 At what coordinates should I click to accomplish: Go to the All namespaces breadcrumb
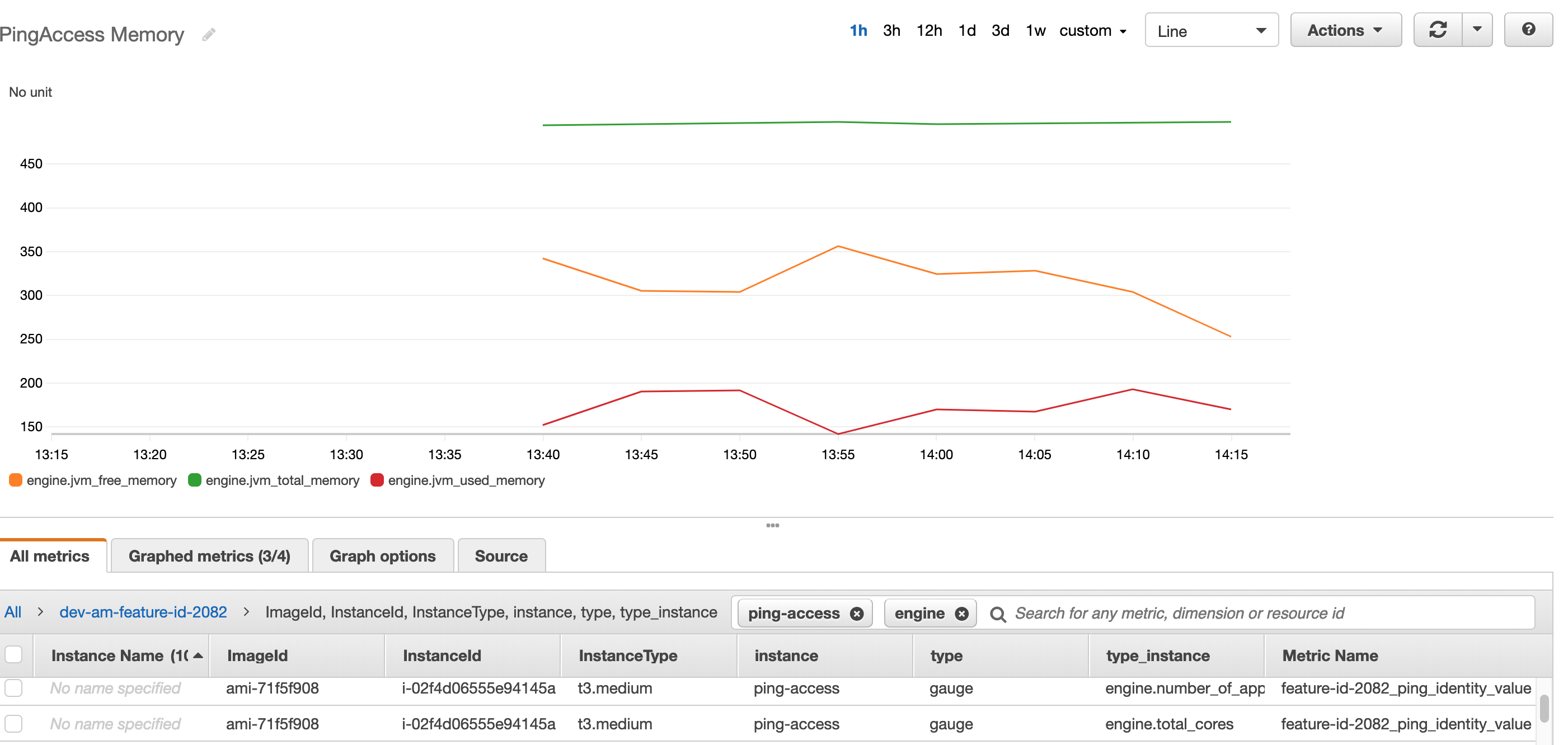(x=13, y=612)
